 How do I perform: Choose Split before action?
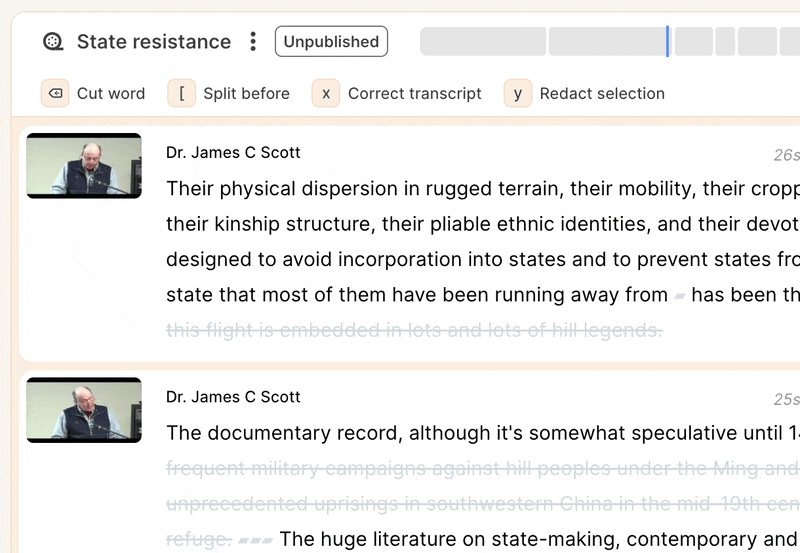click(246, 93)
